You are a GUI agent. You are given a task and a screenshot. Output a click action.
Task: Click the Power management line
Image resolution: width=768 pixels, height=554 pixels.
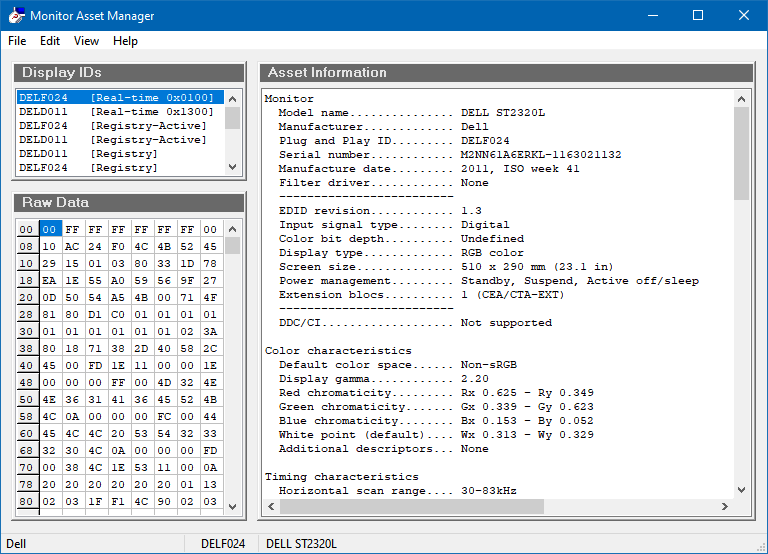coord(489,281)
